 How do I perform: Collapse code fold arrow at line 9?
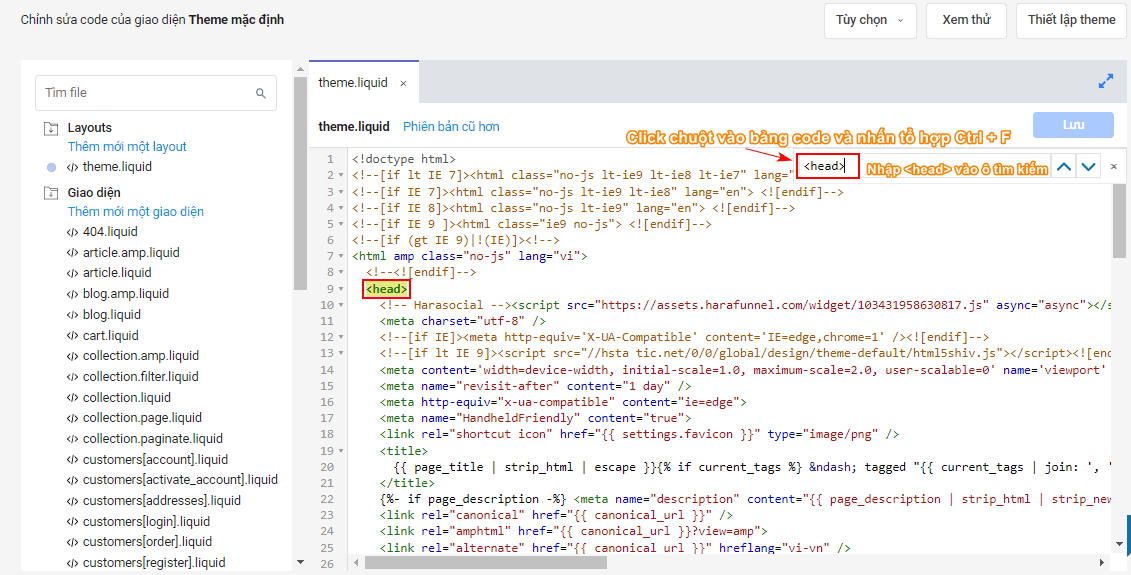342,290
